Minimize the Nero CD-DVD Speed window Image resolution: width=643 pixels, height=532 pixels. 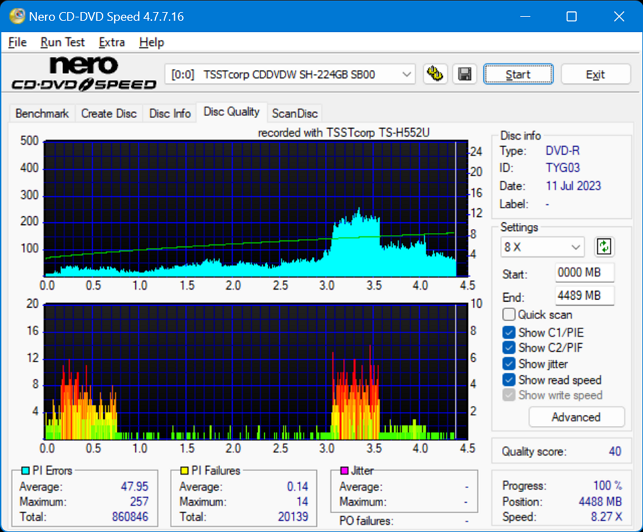[525, 16]
